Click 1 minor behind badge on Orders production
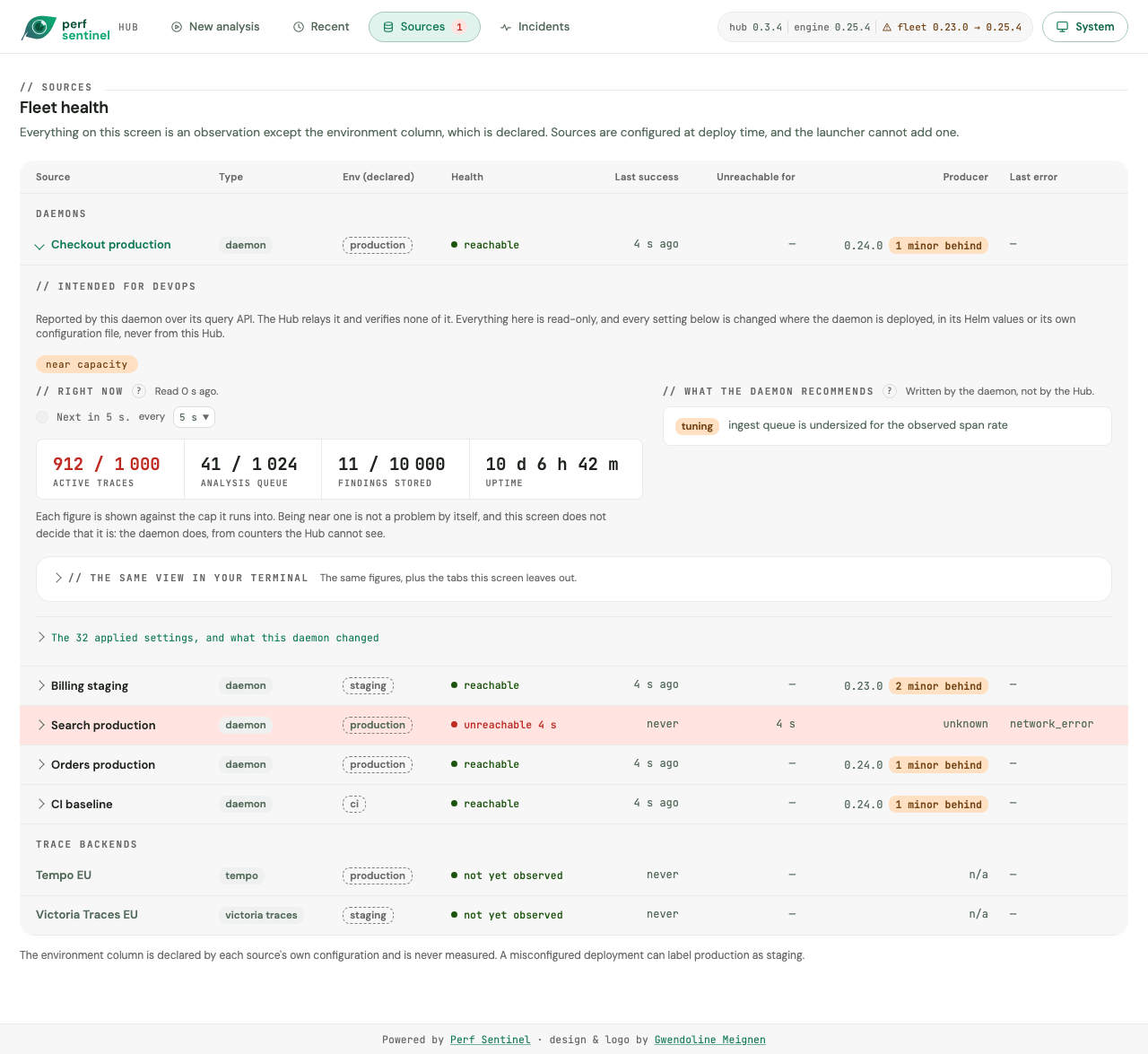The height and width of the screenshot is (1054, 1148). pyautogui.click(x=938, y=765)
